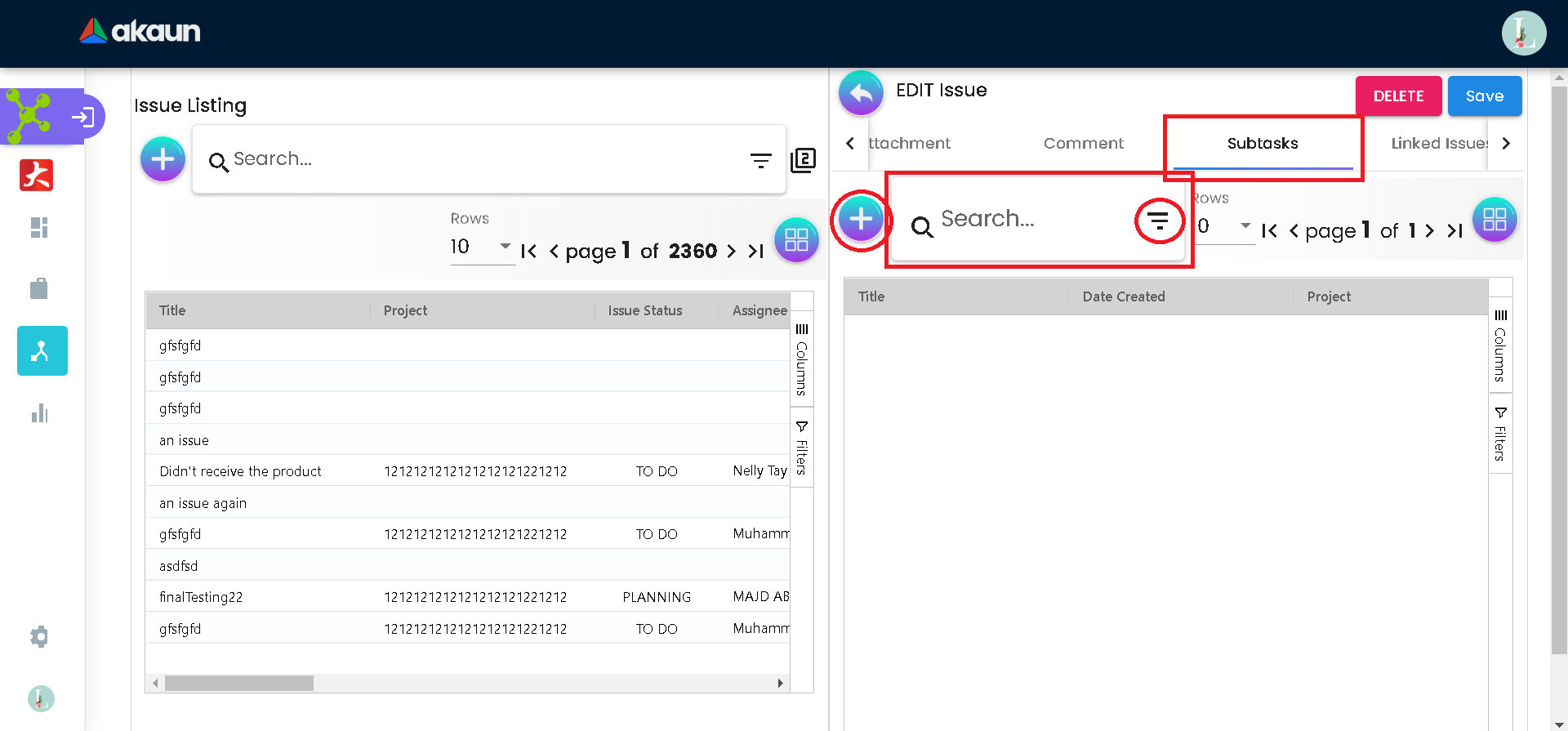This screenshot has width=1568, height=731.
Task: Open the settings gear in the sidebar
Action: 39,636
